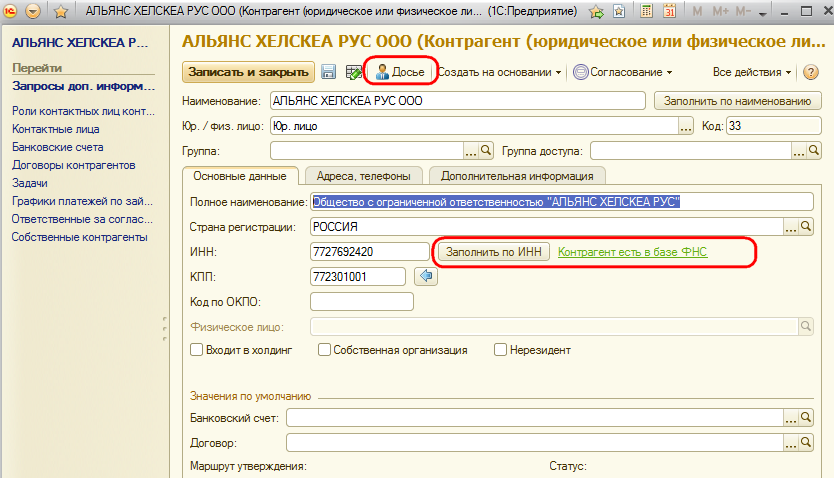Go to Задачи in sidebar
Viewport: 834px width, 478px height.
click(30, 183)
